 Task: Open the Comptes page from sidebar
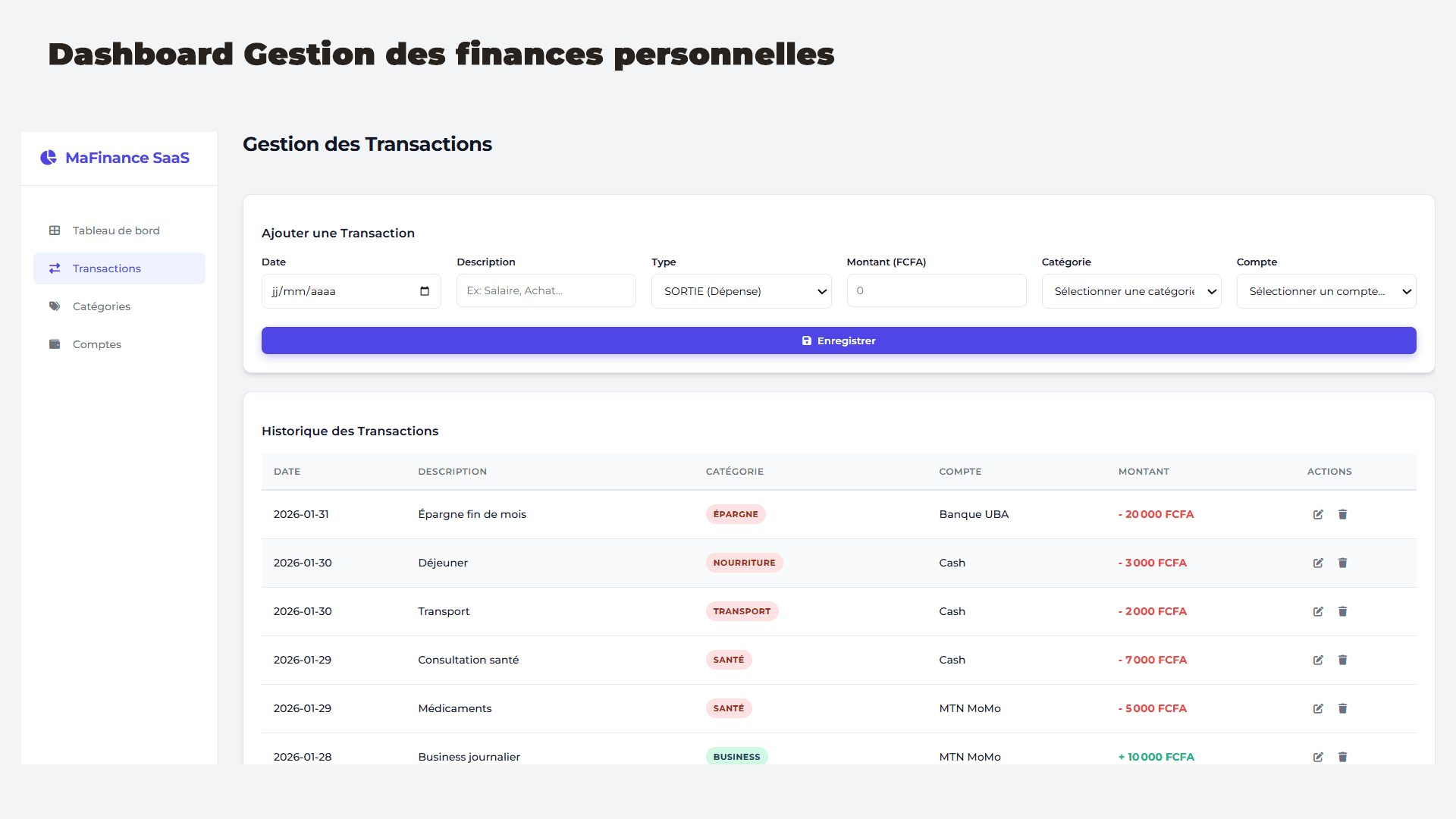(96, 344)
